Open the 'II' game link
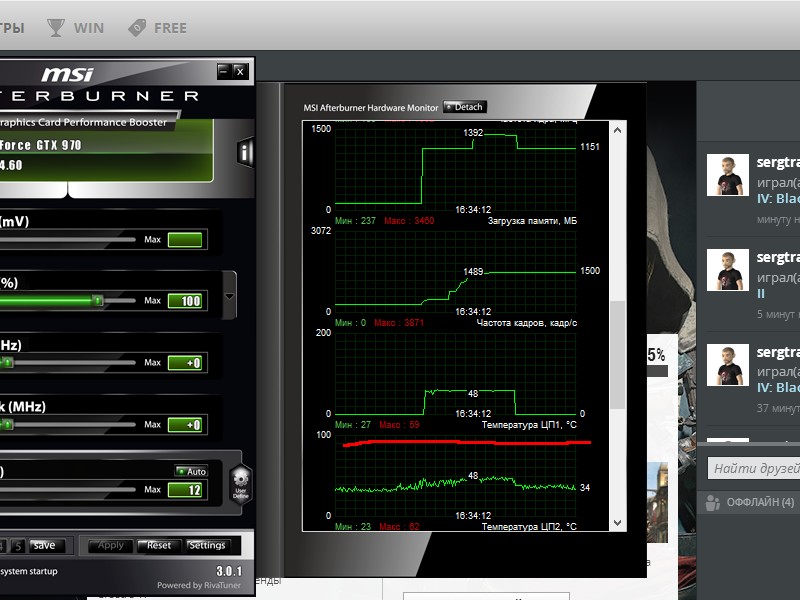Screen dimensions: 800x600 click(761, 294)
